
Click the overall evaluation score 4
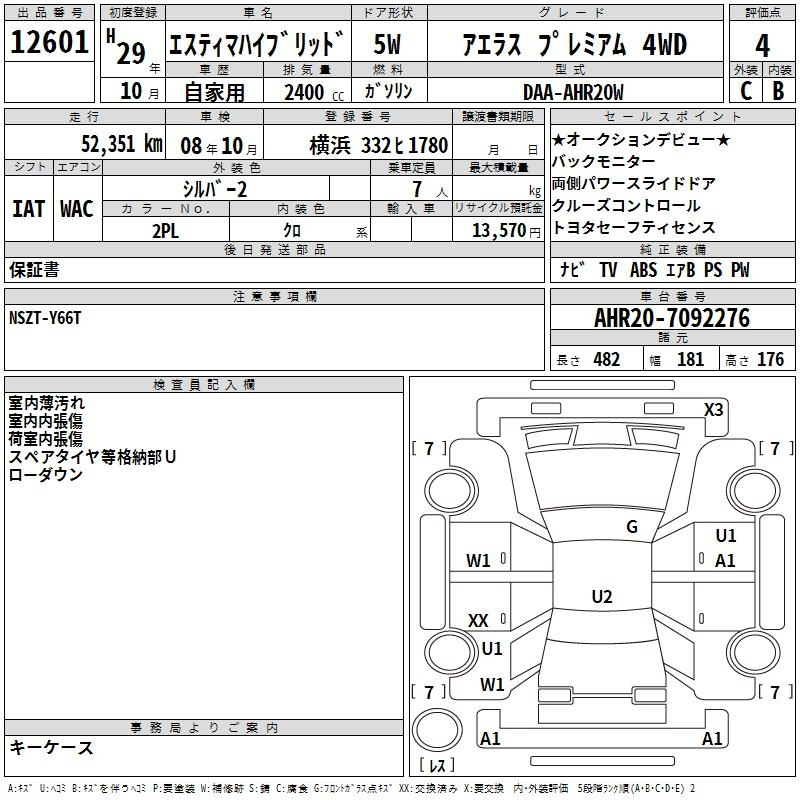coord(762,45)
